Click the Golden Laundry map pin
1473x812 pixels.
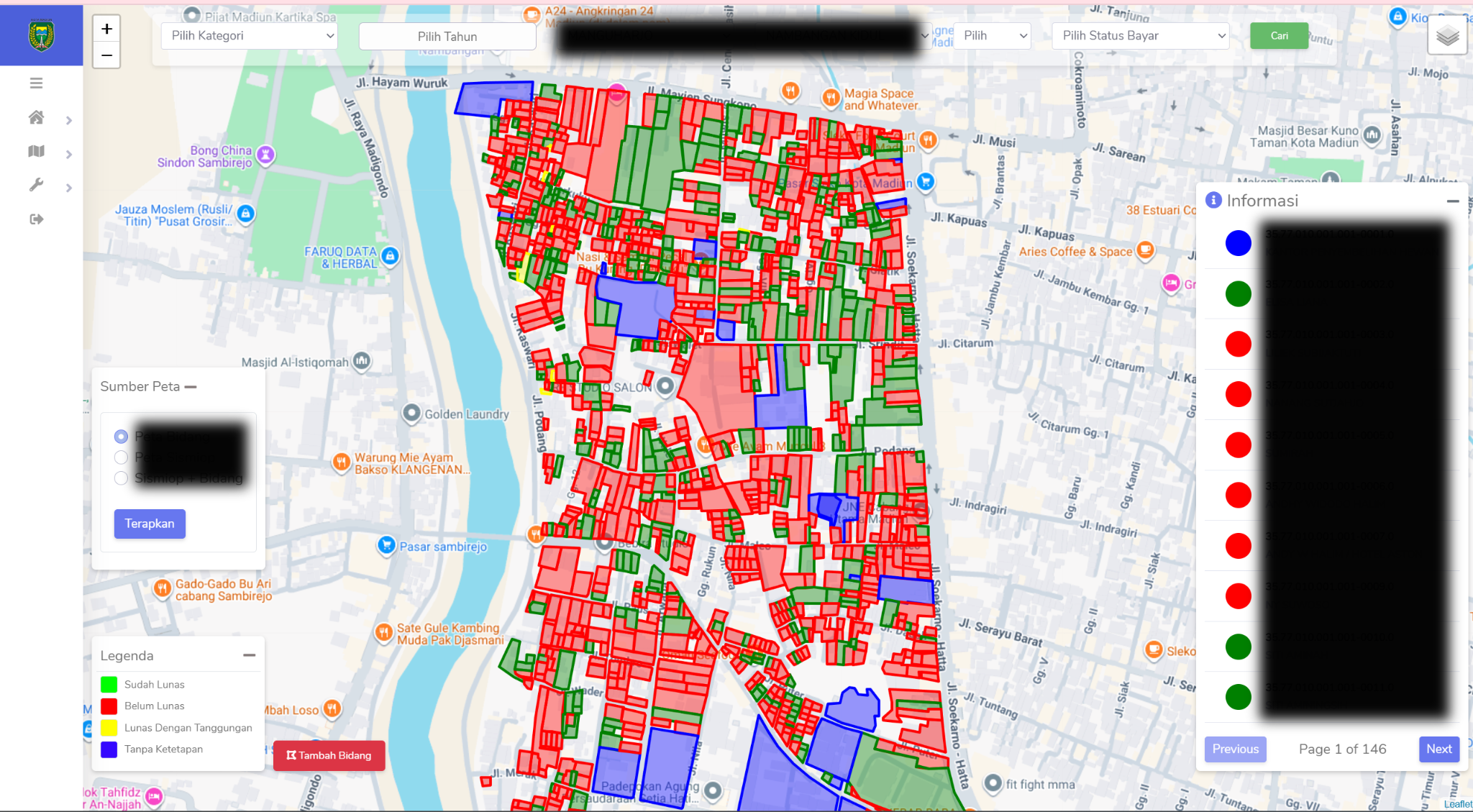point(411,414)
